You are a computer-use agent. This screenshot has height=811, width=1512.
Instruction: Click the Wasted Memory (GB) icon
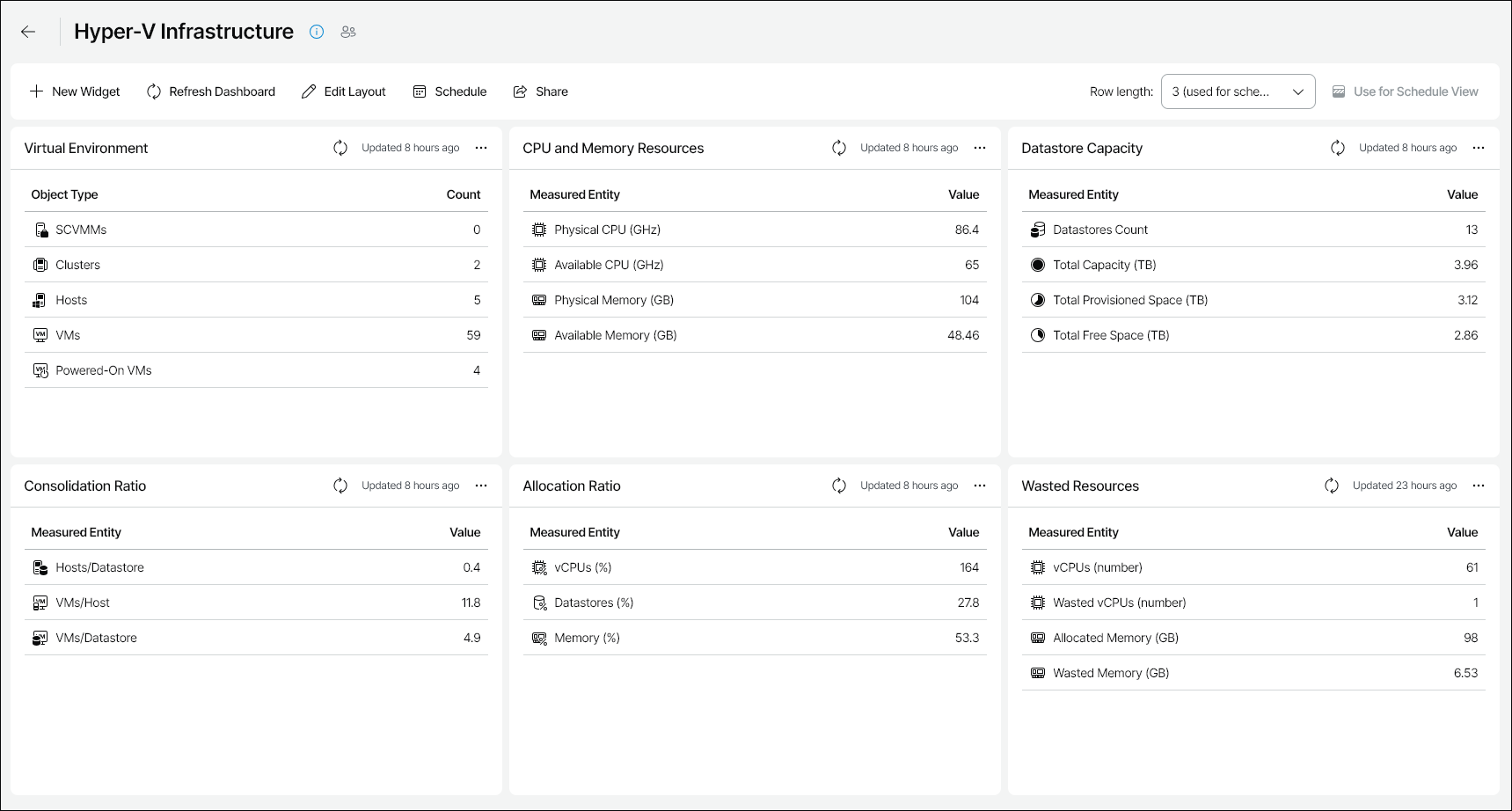[1038, 673]
